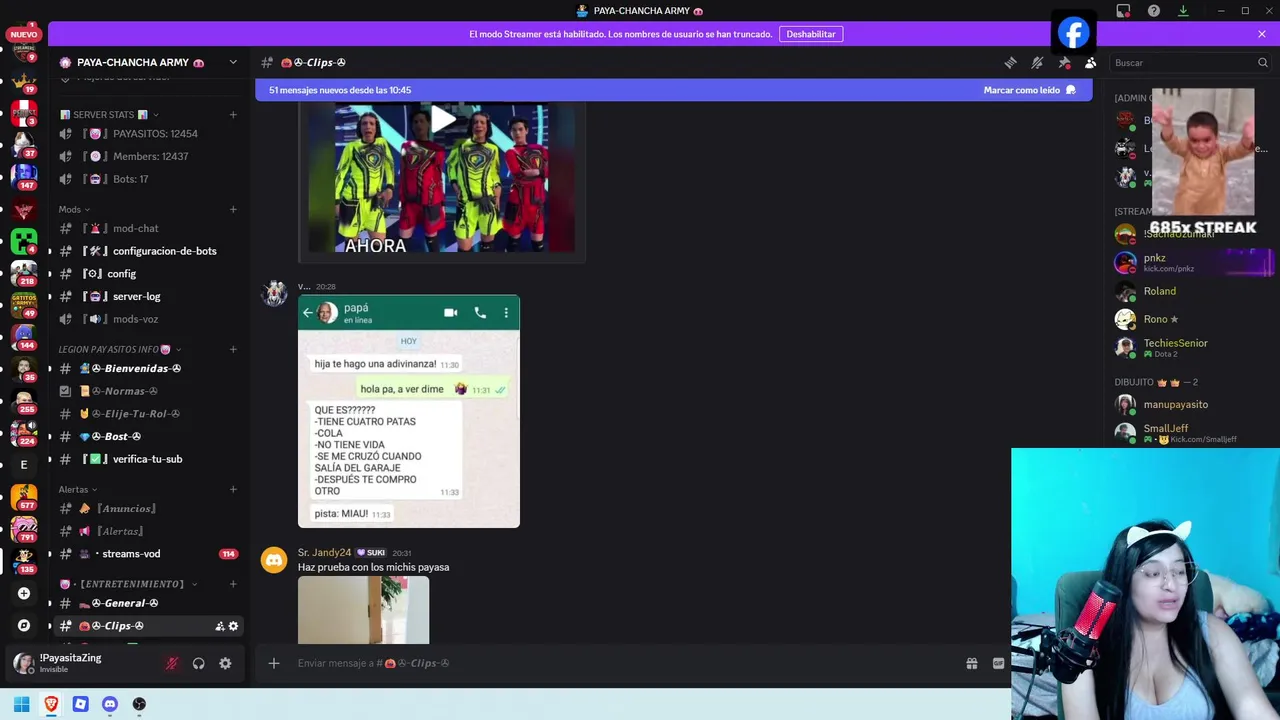The height and width of the screenshot is (720, 1280).
Task: Click !PayasitaZing user avatar status
Action: click(x=23, y=663)
